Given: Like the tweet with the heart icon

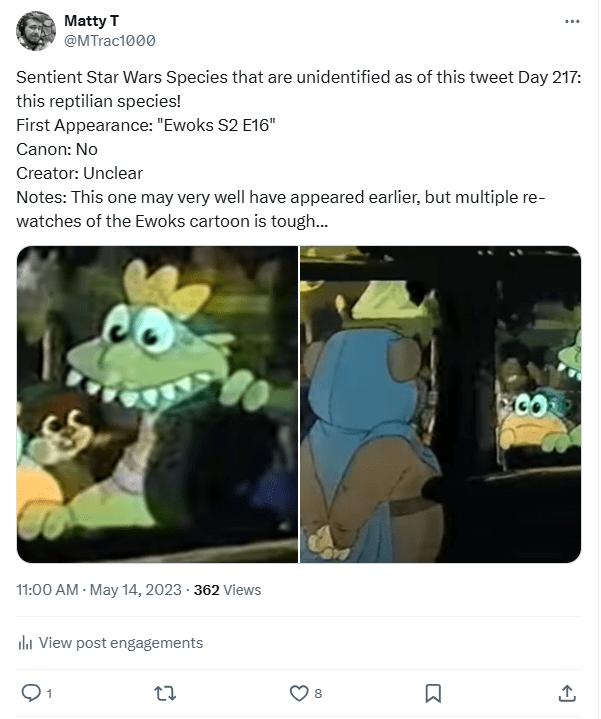Looking at the screenshot, I should click(298, 692).
